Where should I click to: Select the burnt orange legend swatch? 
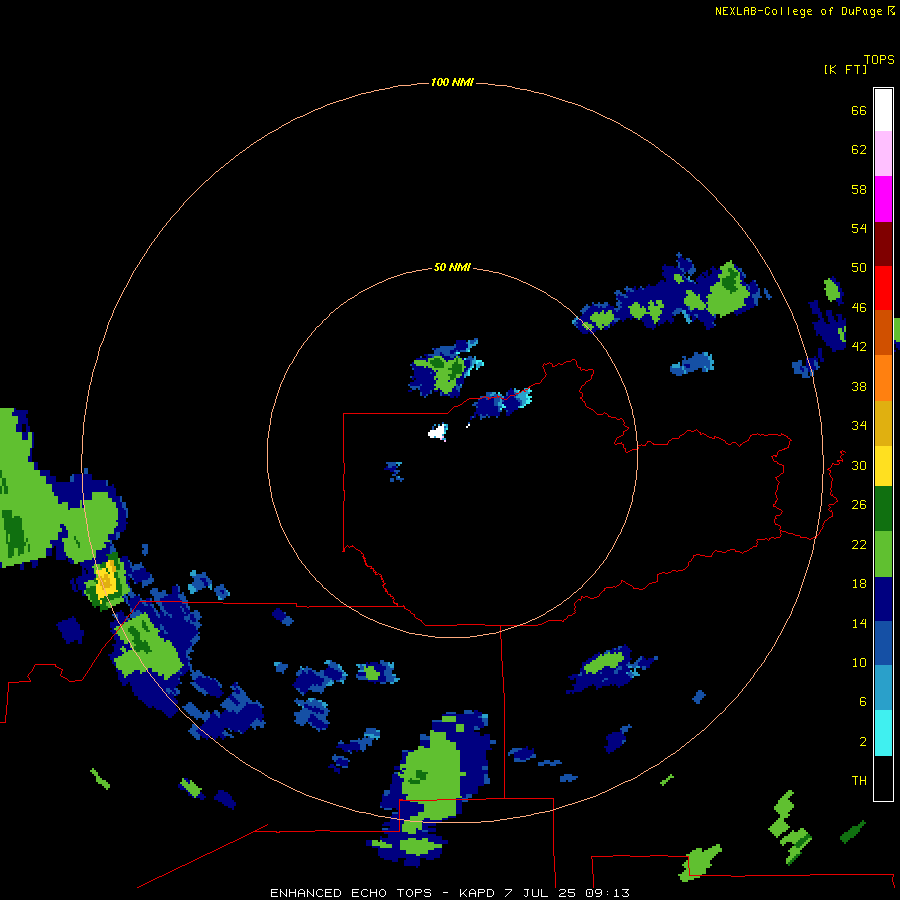(883, 332)
